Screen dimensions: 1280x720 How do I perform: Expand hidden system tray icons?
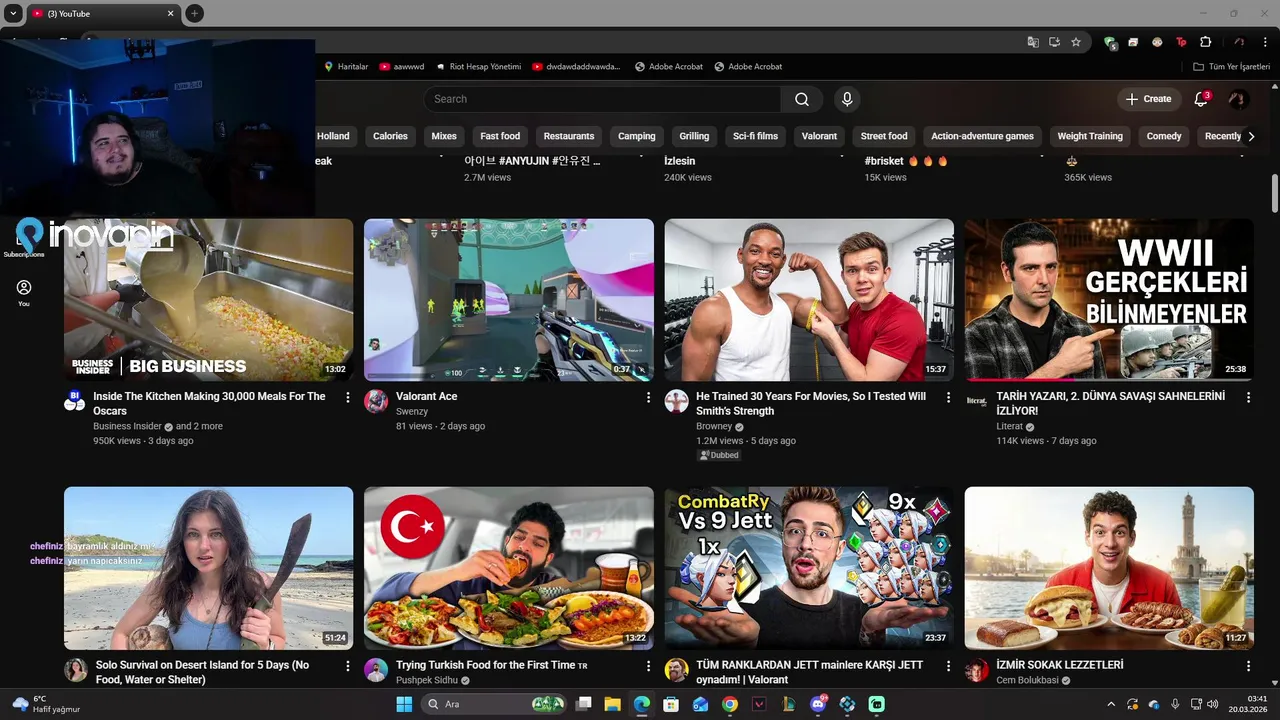coord(1110,704)
